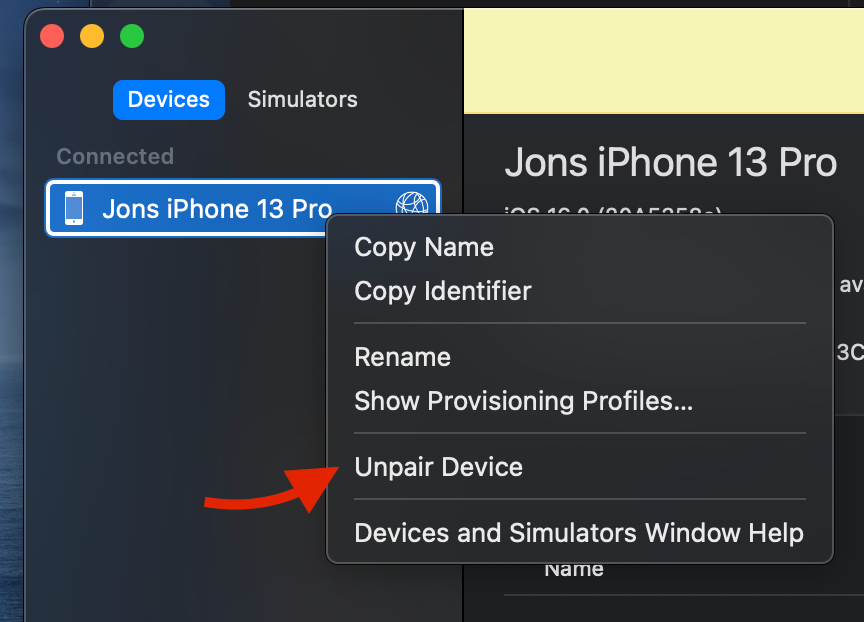Click the yellow banner above device details

coord(663,60)
